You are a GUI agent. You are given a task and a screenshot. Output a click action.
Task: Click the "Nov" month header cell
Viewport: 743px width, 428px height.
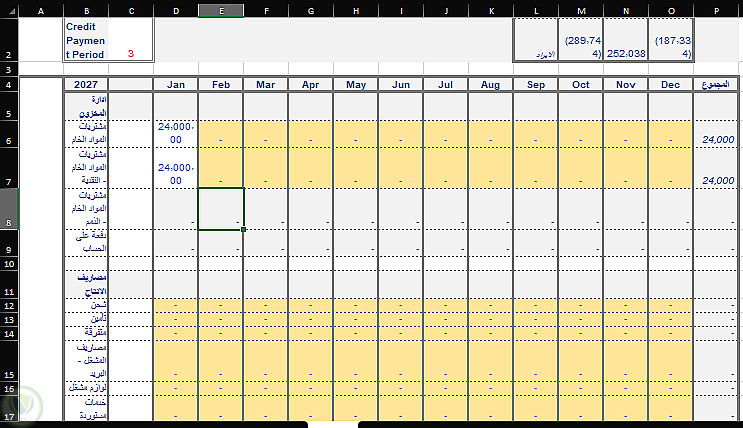click(x=626, y=84)
